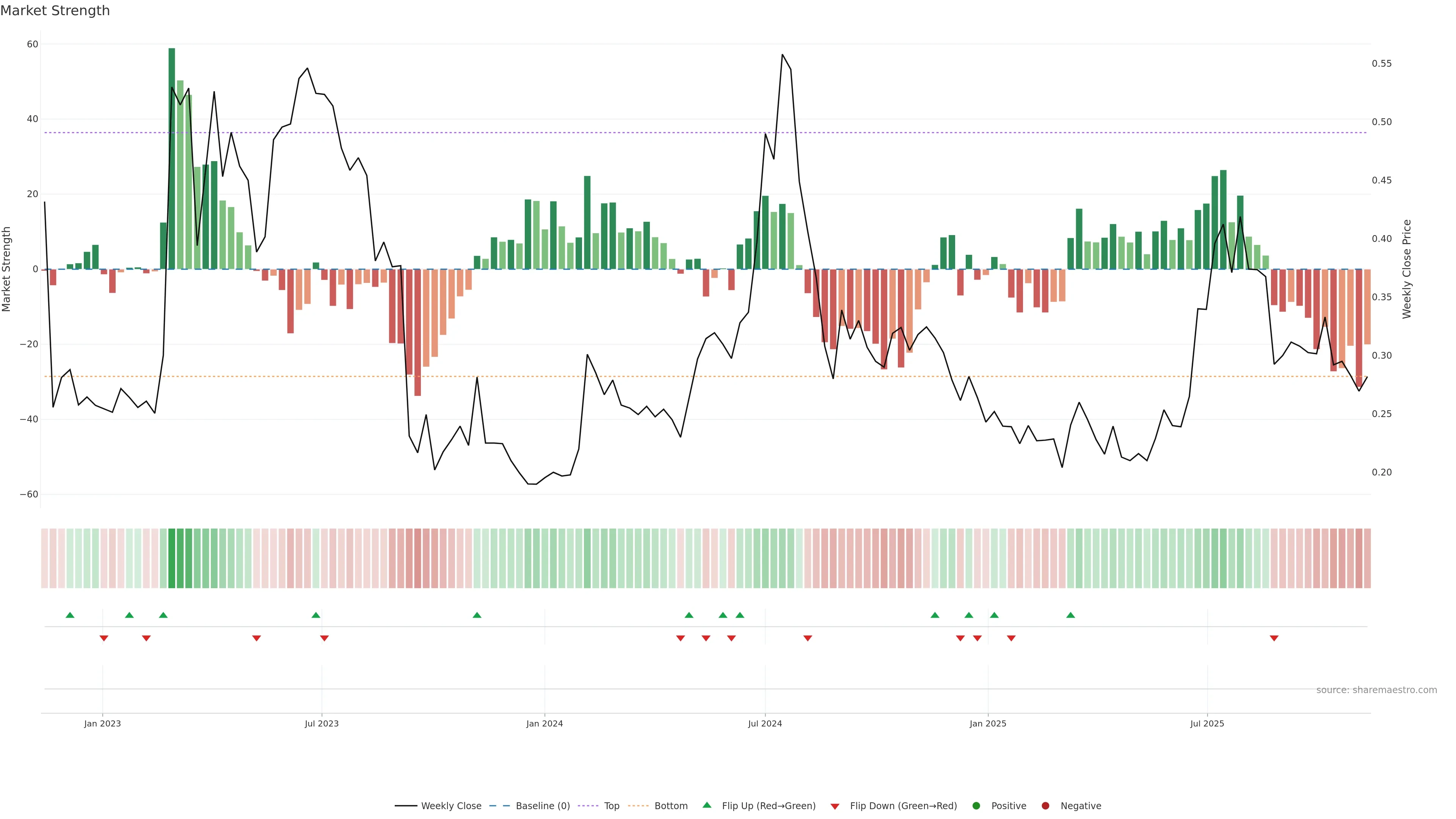Click the Flip Down red triangle legend icon

click(835, 806)
